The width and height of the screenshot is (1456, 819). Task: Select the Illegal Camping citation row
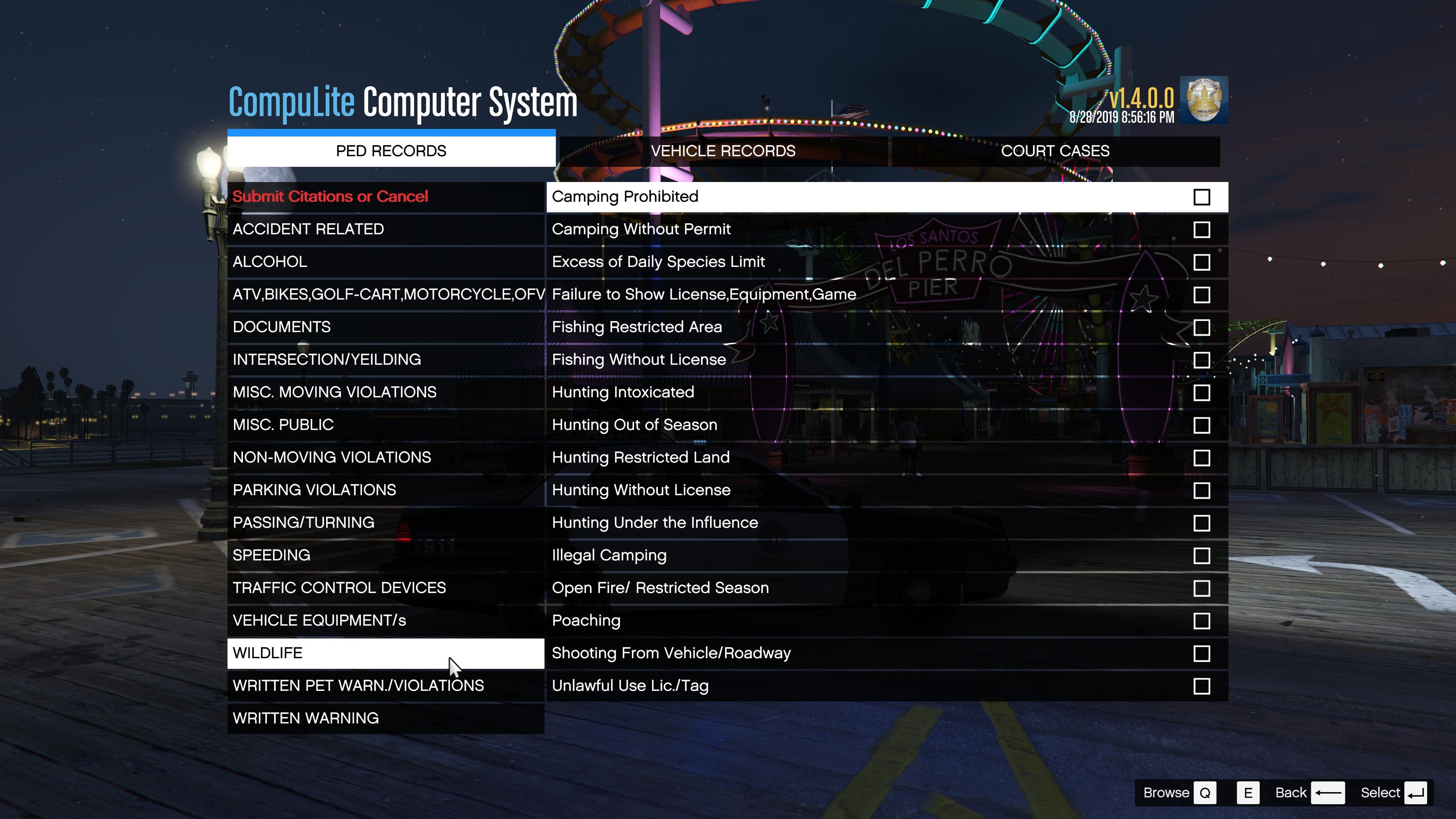click(x=609, y=555)
